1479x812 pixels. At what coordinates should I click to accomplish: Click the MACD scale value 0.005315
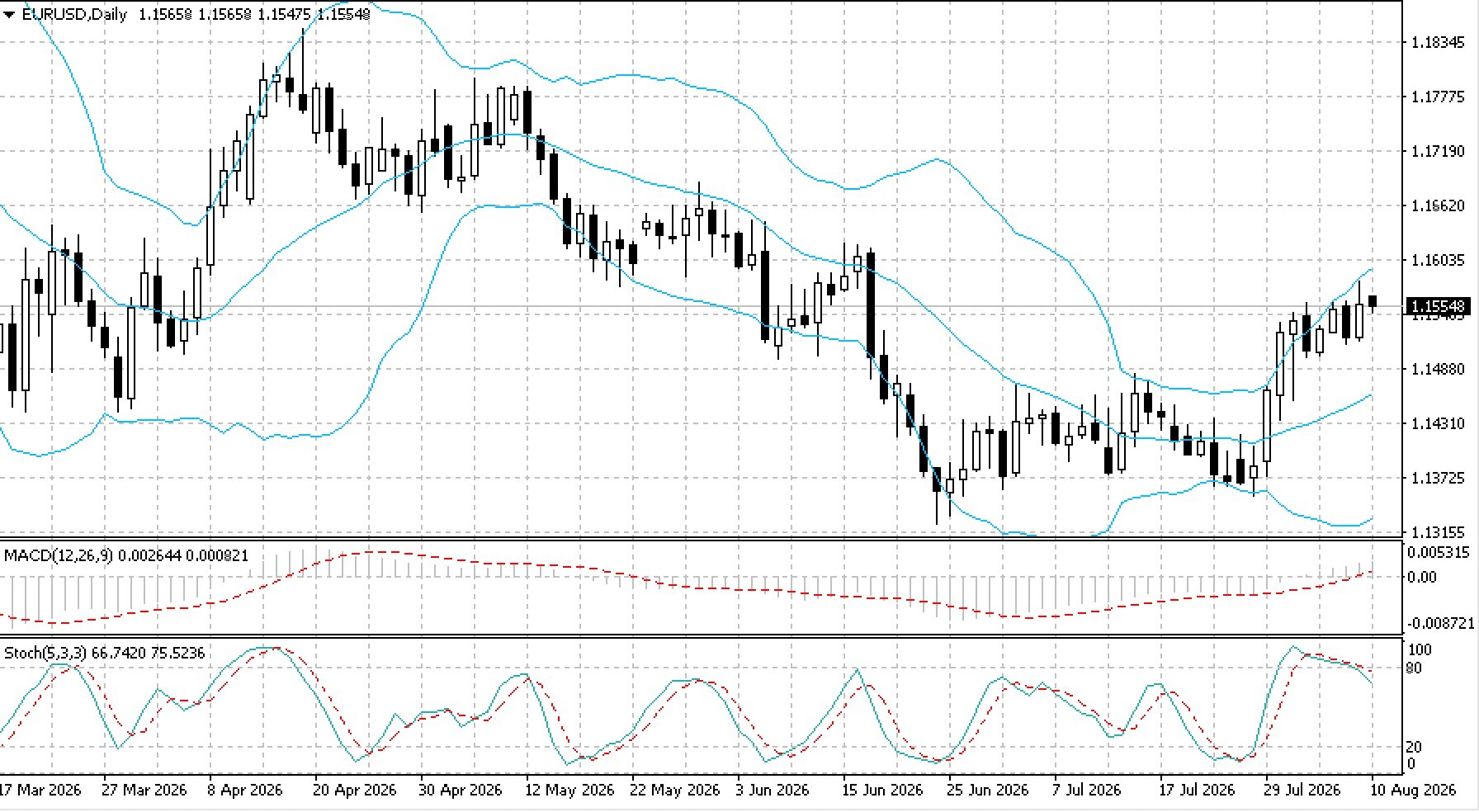coord(1439,553)
